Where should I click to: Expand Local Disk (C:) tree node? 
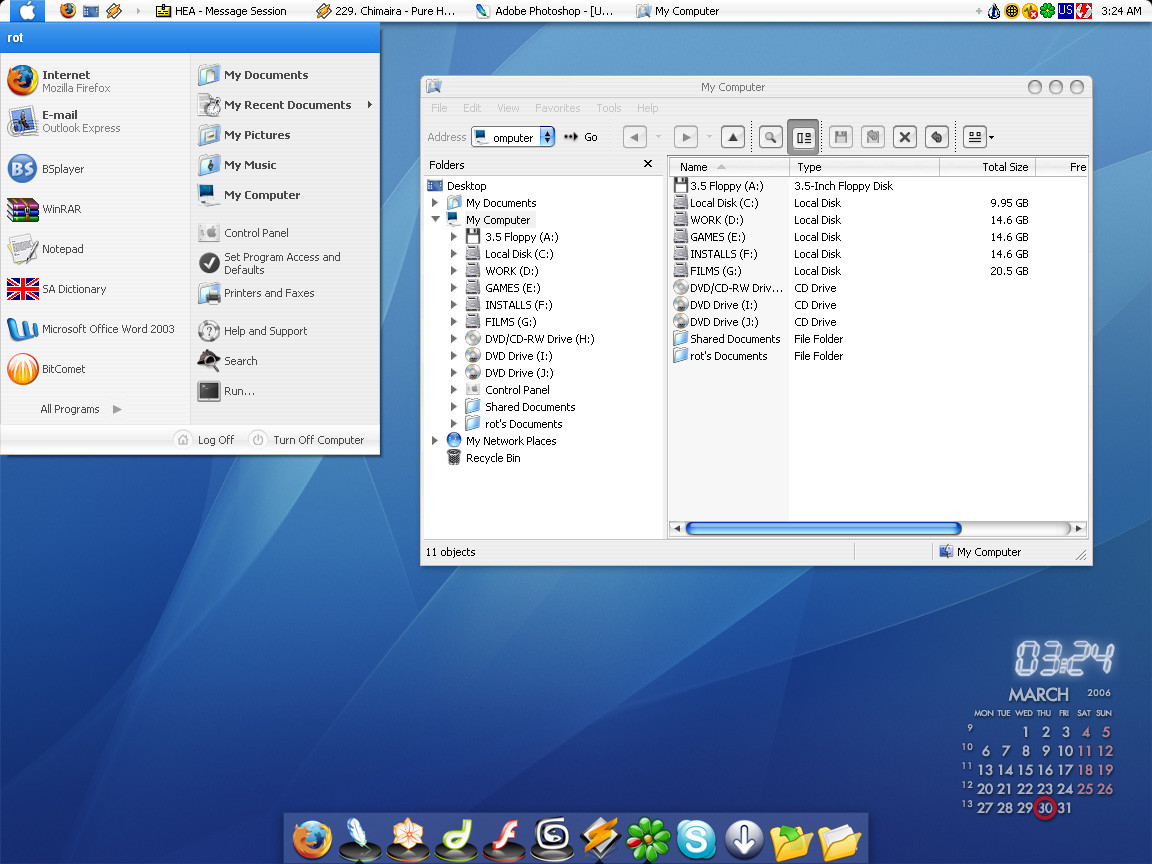[453, 253]
